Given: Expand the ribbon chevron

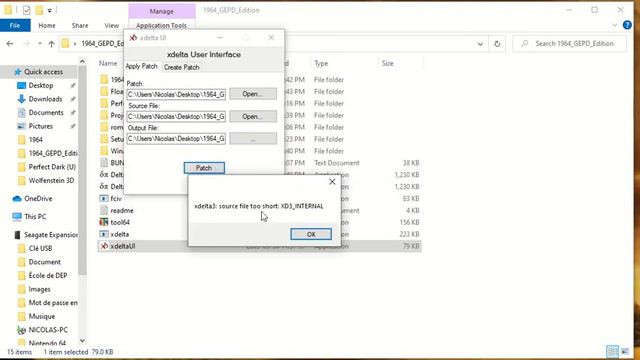Looking at the screenshot, I should tap(615, 25).
